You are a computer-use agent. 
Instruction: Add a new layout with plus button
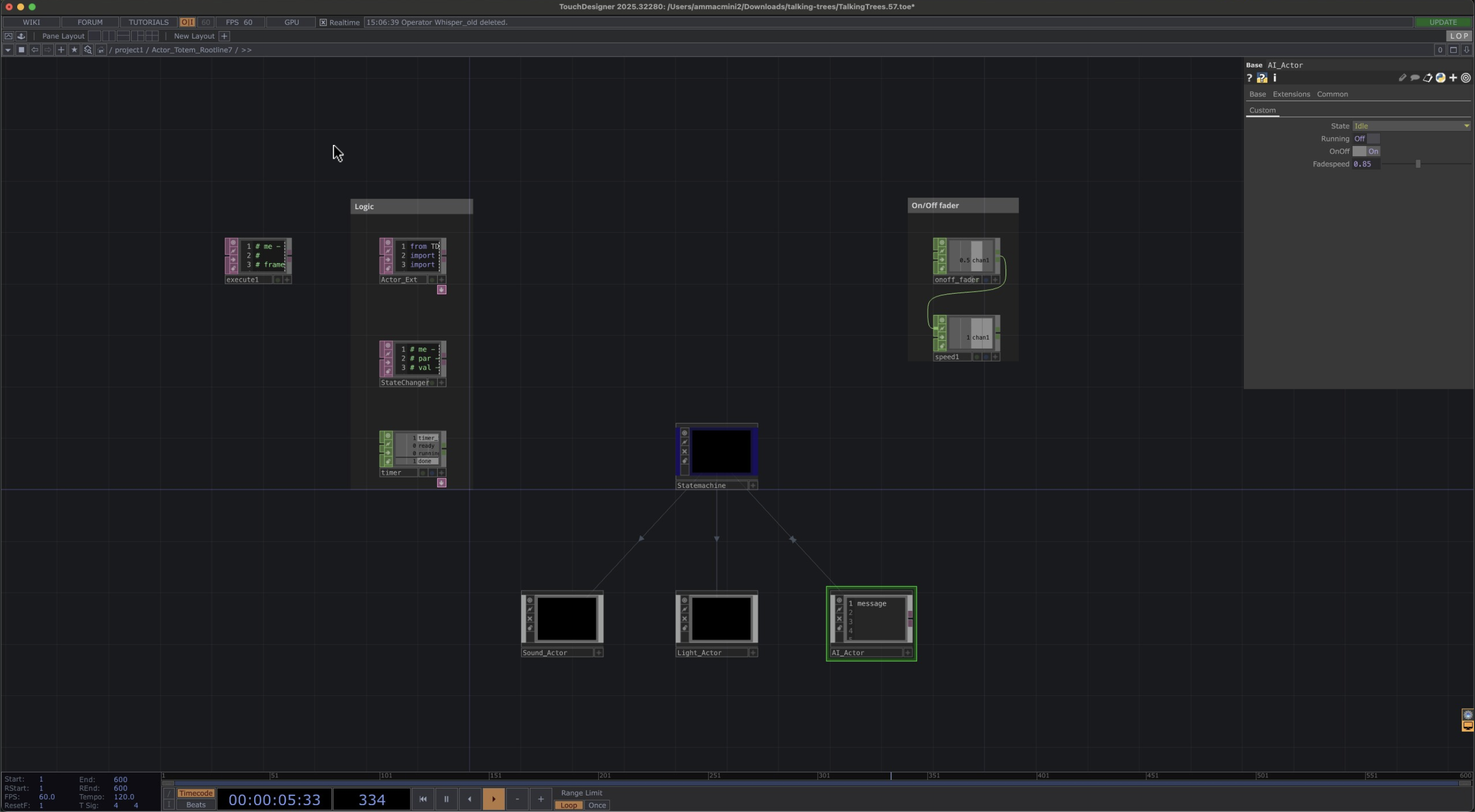pos(224,36)
